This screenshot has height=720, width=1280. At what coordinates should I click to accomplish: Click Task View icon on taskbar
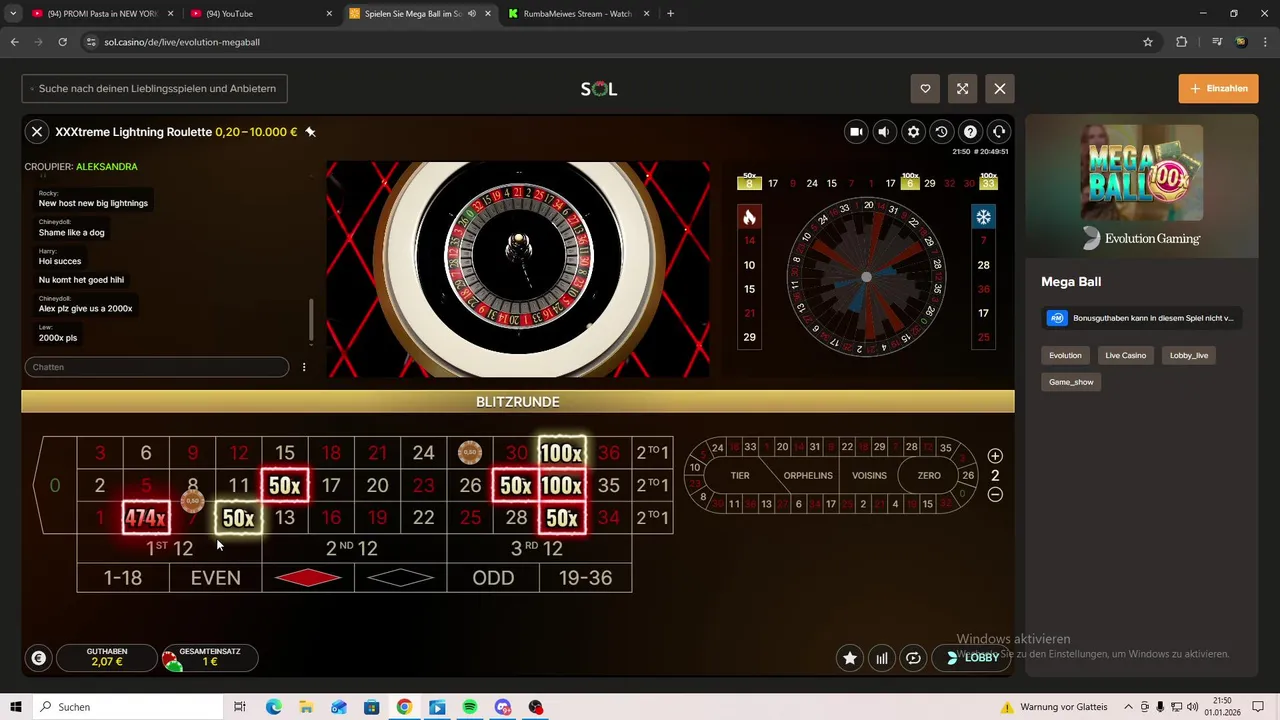pyautogui.click(x=240, y=707)
